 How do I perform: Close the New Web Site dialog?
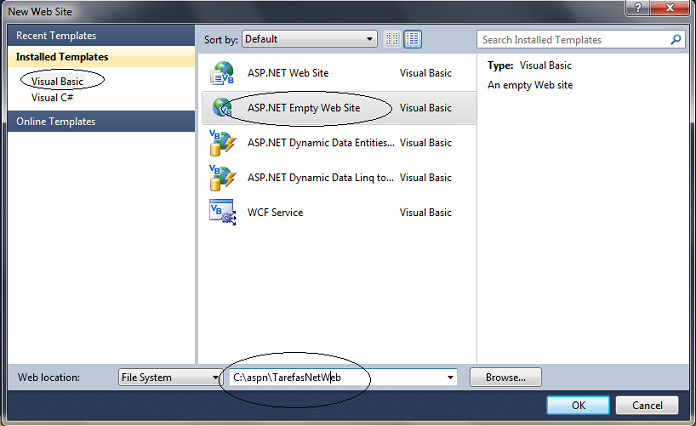[x=670, y=8]
